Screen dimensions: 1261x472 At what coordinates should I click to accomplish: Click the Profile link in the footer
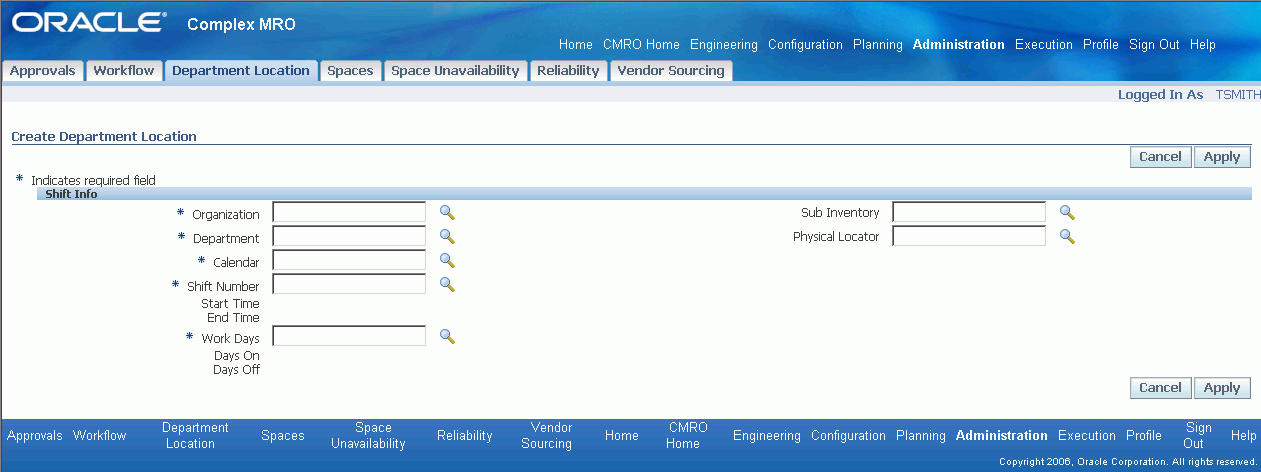coord(1144,436)
